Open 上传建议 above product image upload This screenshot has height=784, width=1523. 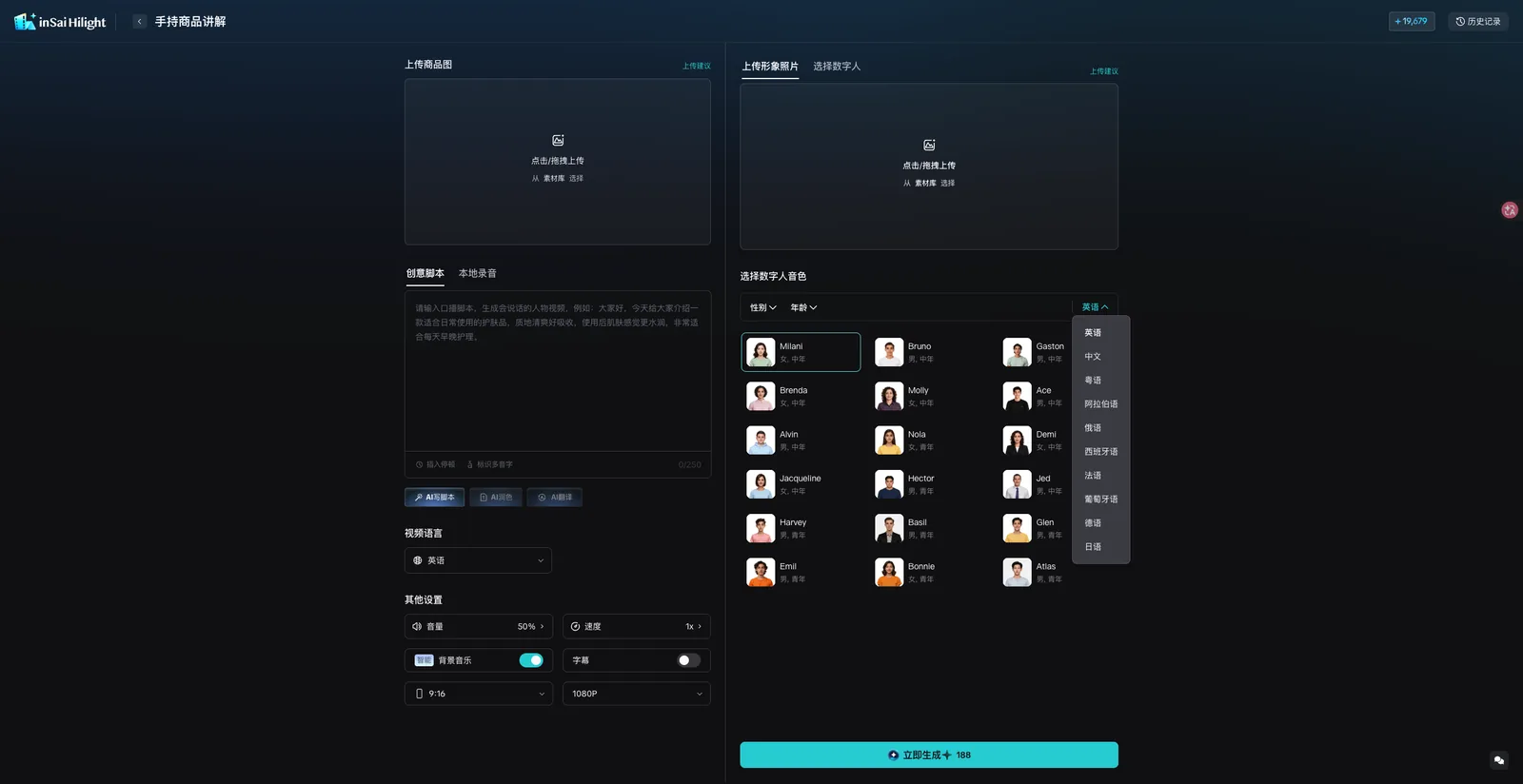coord(696,66)
